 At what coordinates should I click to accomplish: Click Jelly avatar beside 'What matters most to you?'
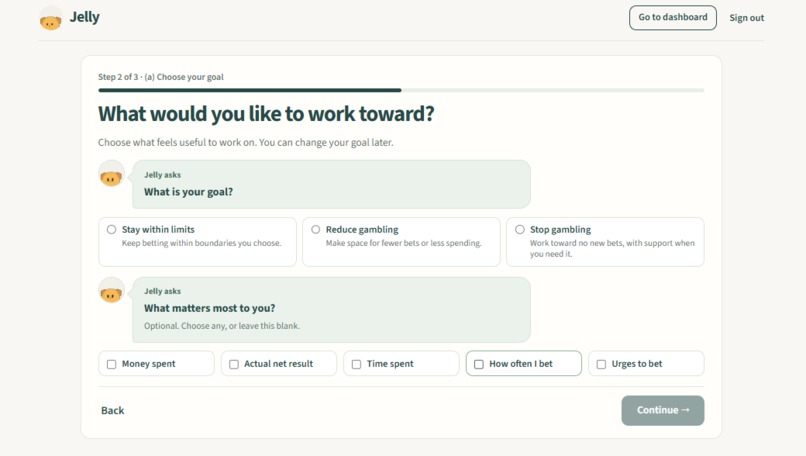pos(111,290)
